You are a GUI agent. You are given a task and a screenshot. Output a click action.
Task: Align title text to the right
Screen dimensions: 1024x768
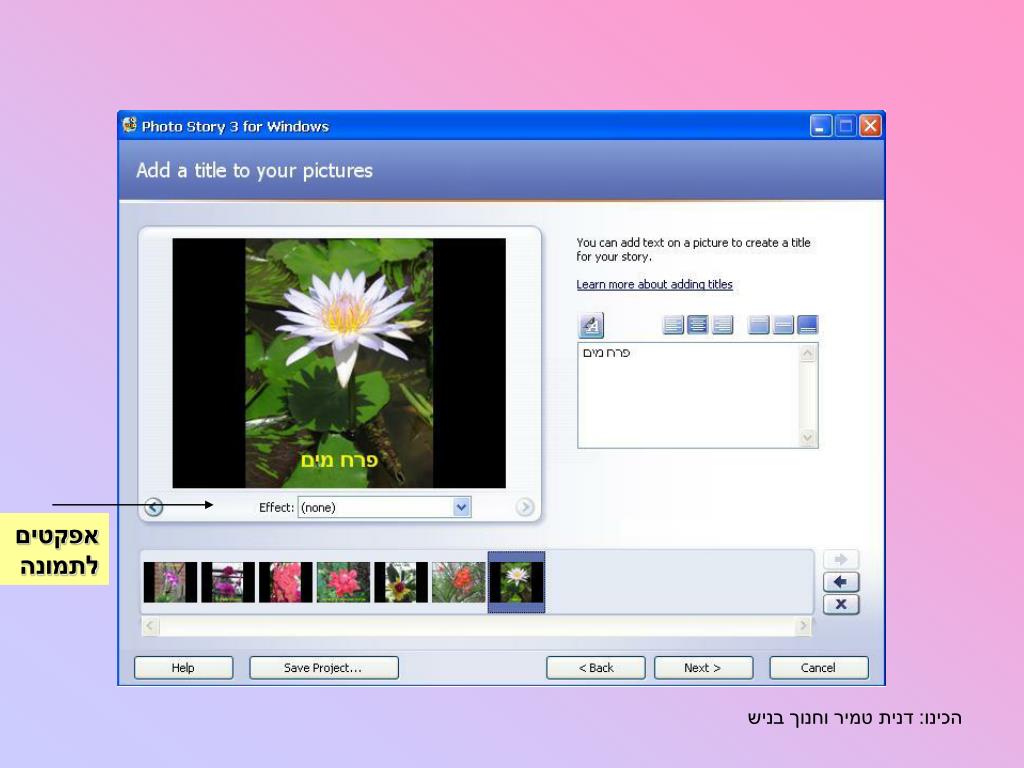pyautogui.click(x=722, y=325)
